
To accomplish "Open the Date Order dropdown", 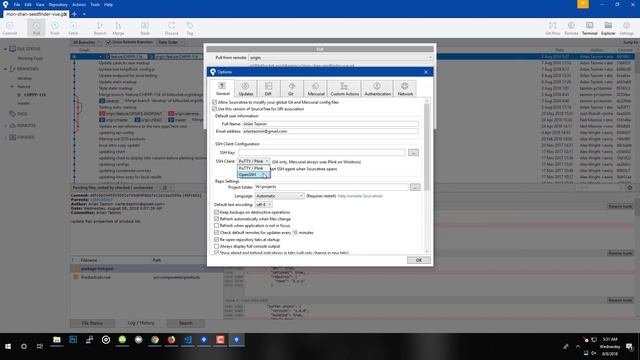I will pos(170,42).
